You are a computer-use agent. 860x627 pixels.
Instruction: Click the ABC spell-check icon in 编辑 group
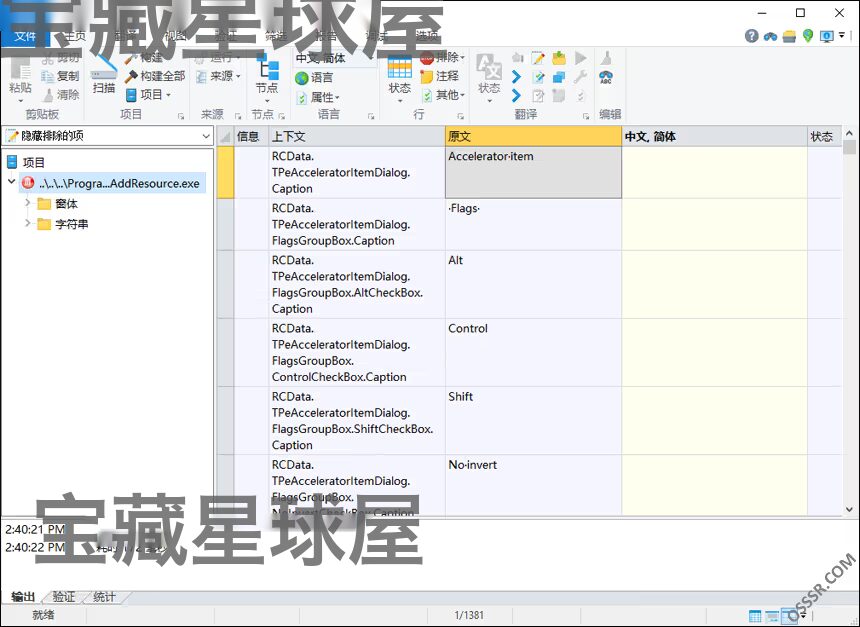(x=606, y=77)
